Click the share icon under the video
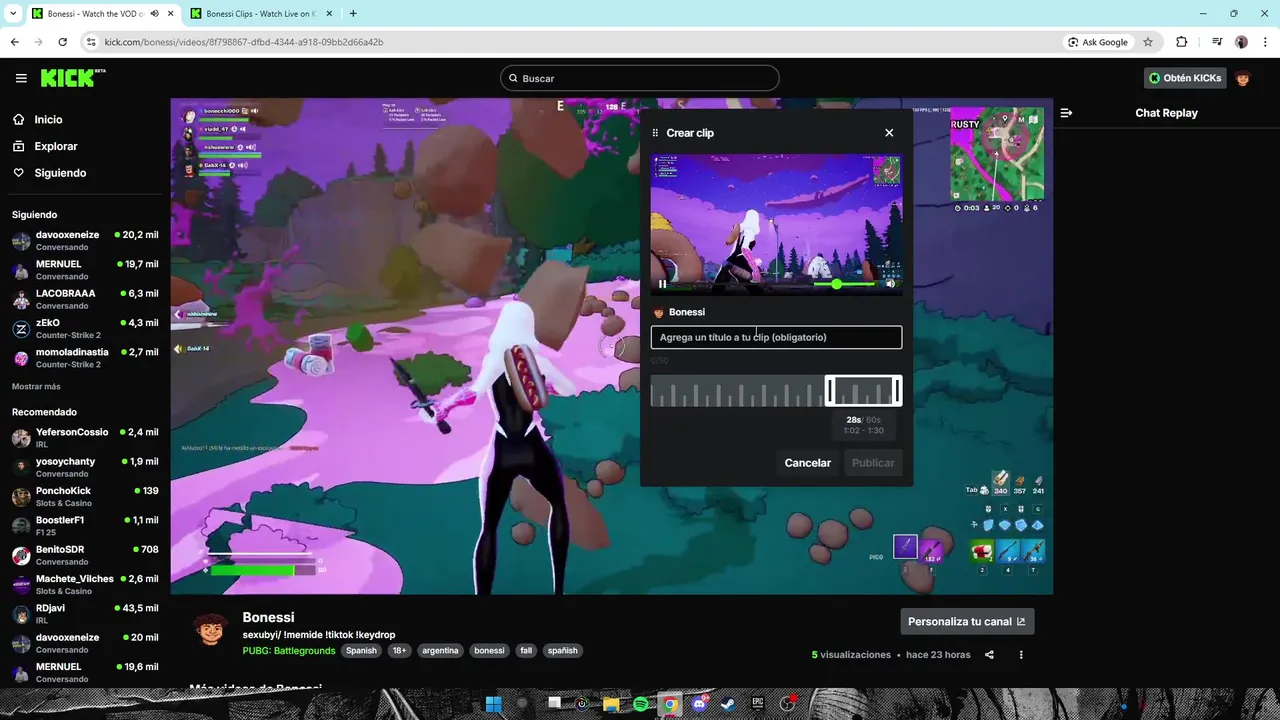This screenshot has height=720, width=1280. 989,655
